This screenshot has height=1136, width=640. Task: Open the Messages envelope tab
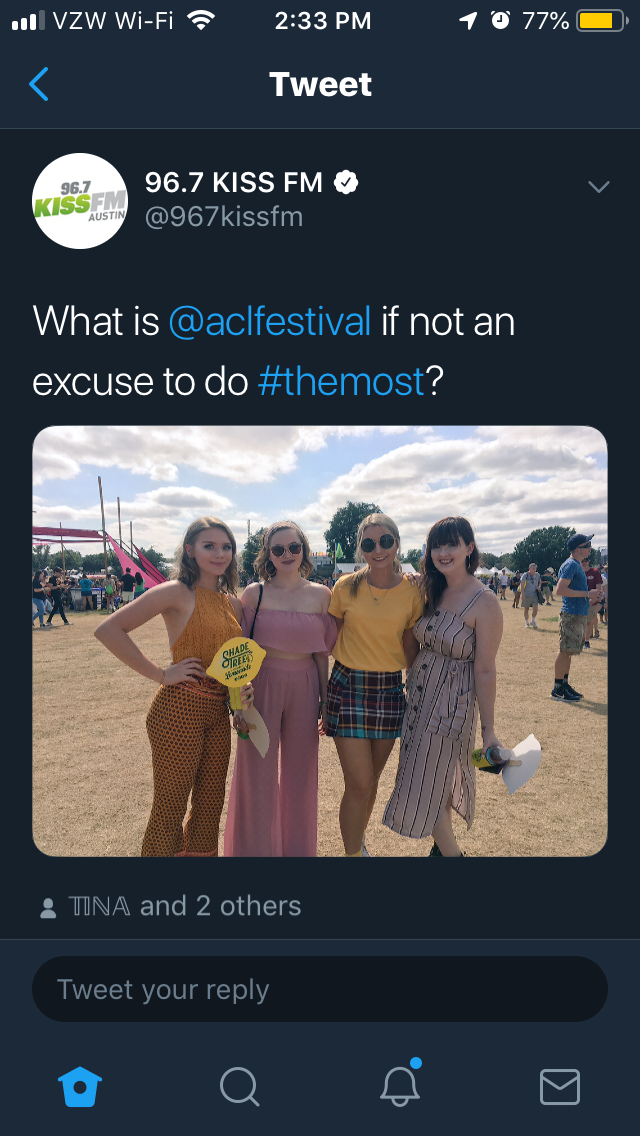(x=560, y=1087)
